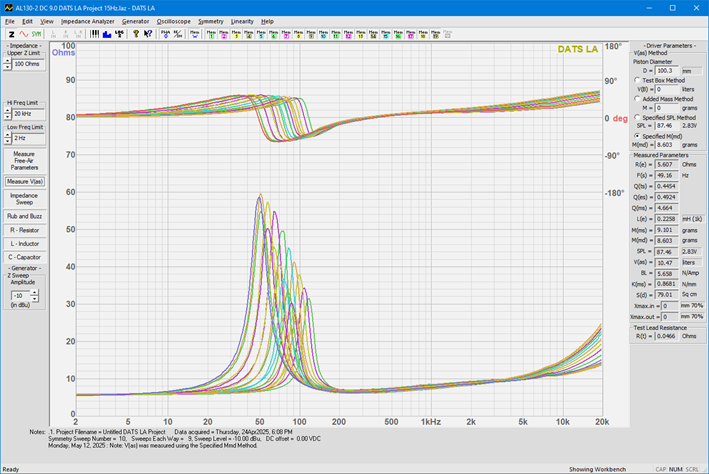Show memory 3 trace icon
The width and height of the screenshot is (709, 474).
tap(236, 34)
